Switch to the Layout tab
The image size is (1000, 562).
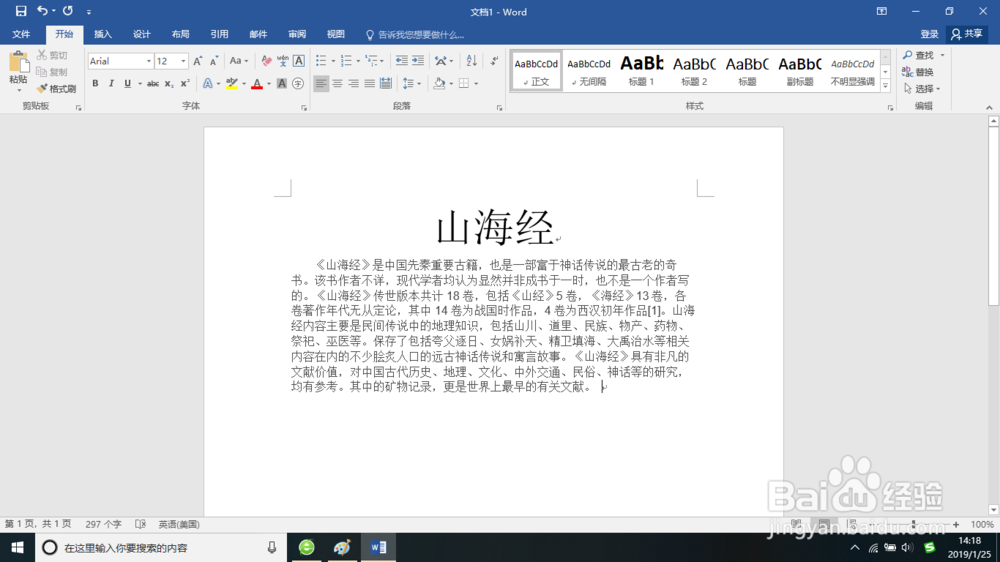180,34
